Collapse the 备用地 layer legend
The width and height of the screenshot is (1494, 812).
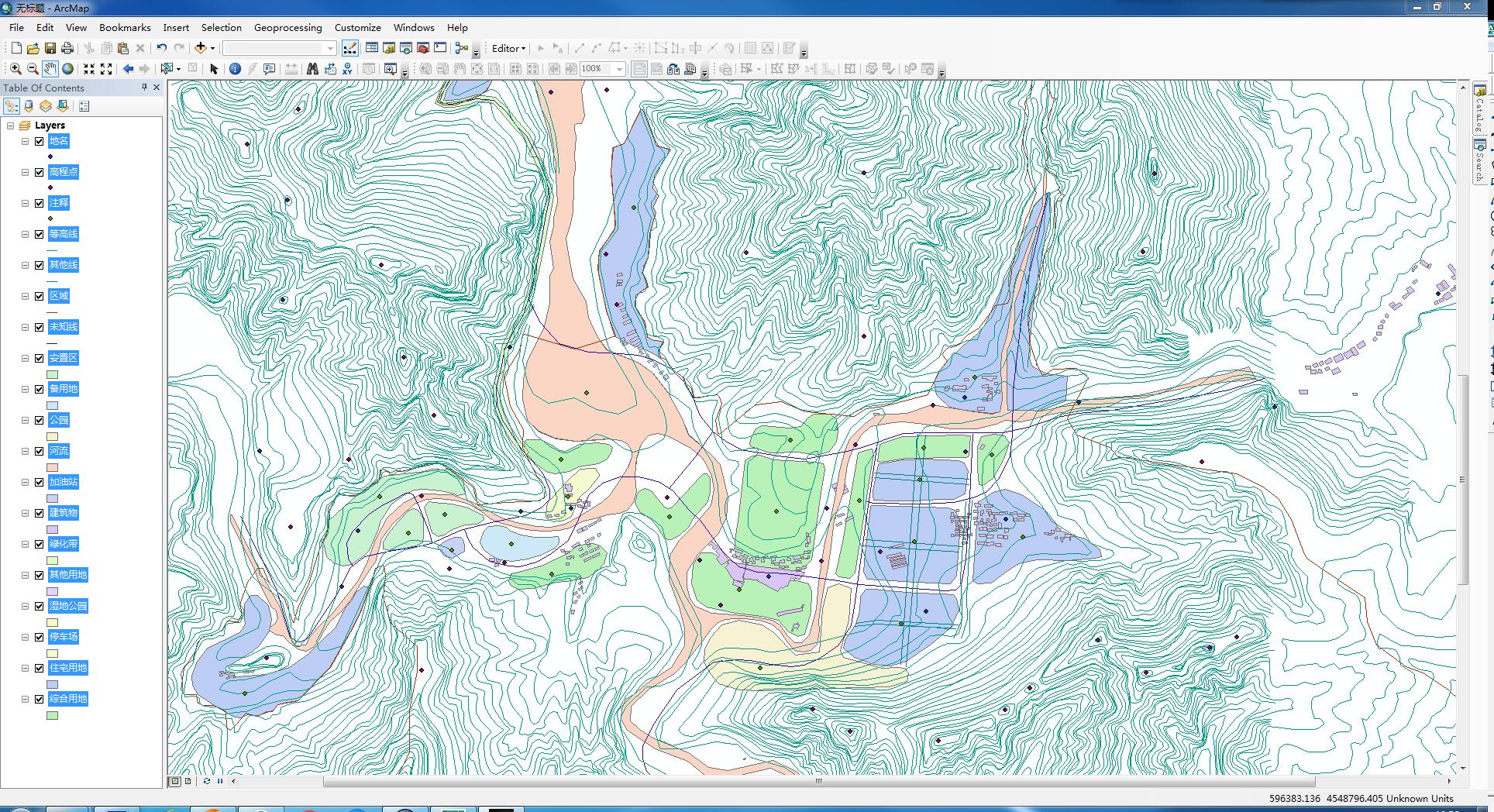[25, 389]
